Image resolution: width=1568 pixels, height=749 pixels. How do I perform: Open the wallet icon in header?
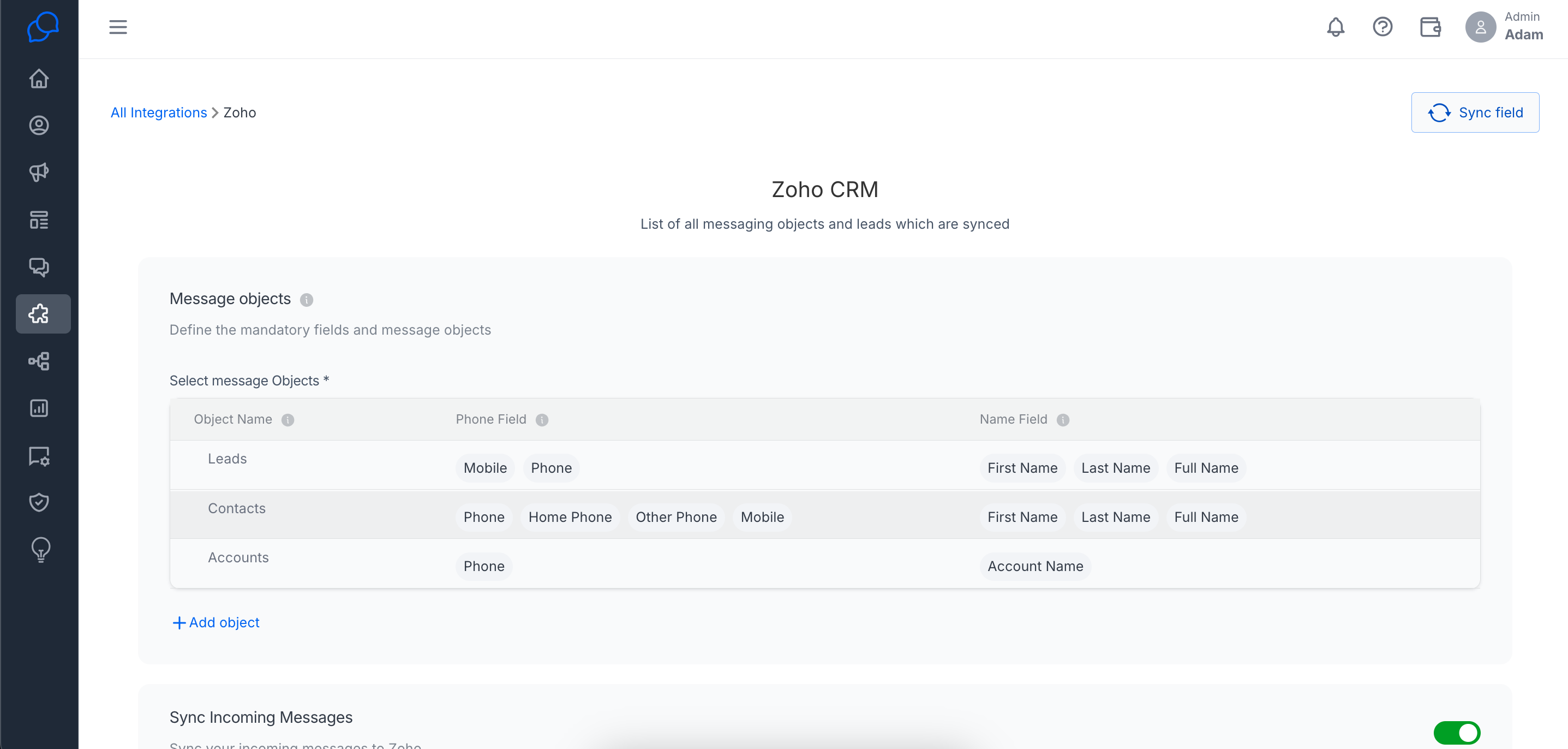coord(1430,27)
